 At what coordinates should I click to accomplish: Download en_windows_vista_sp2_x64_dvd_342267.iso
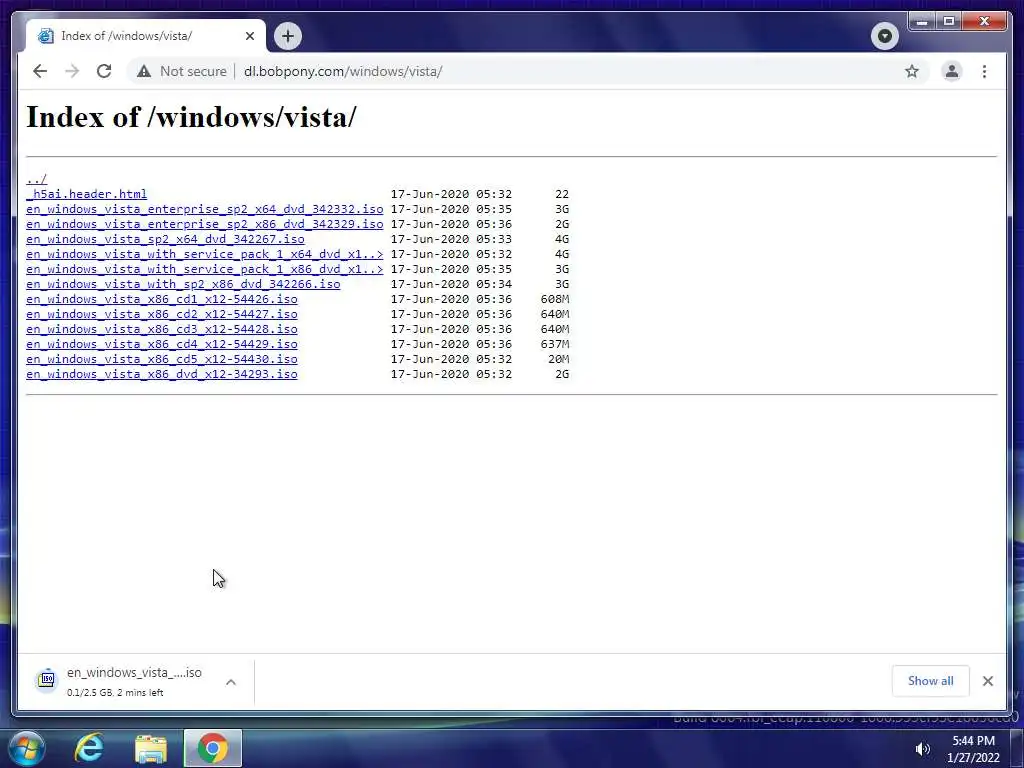[x=165, y=239]
